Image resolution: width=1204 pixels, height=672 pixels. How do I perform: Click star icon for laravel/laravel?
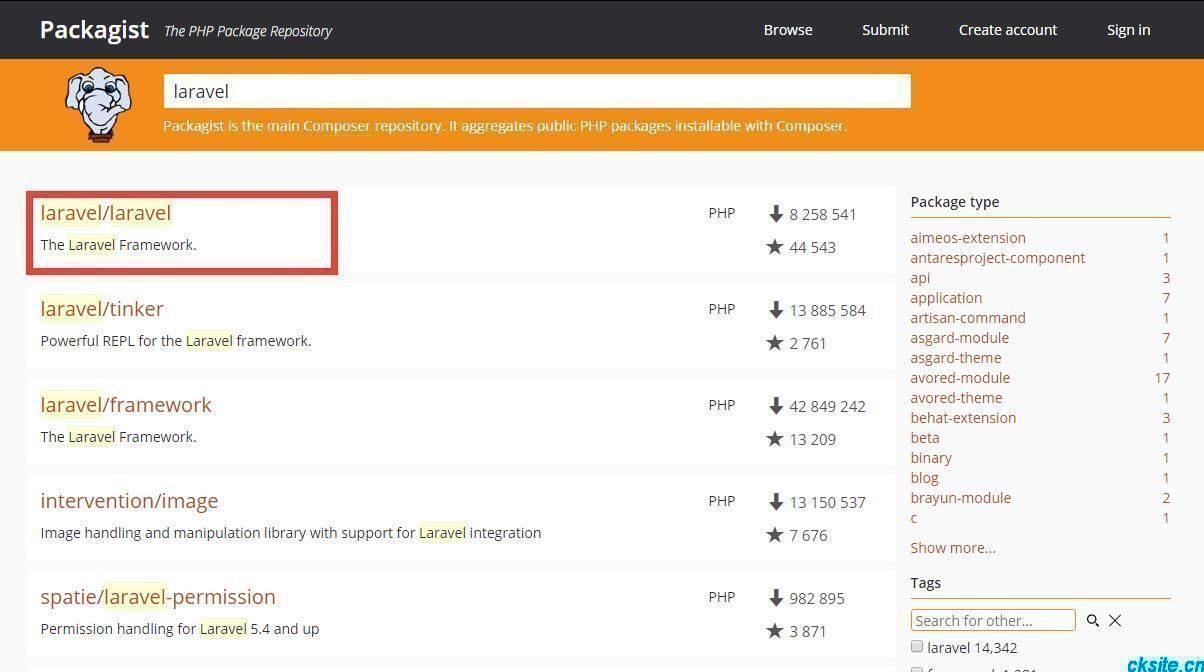tap(775, 247)
